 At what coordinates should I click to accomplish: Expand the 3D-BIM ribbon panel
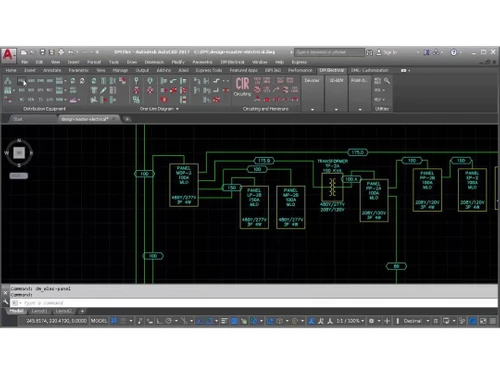click(x=336, y=109)
